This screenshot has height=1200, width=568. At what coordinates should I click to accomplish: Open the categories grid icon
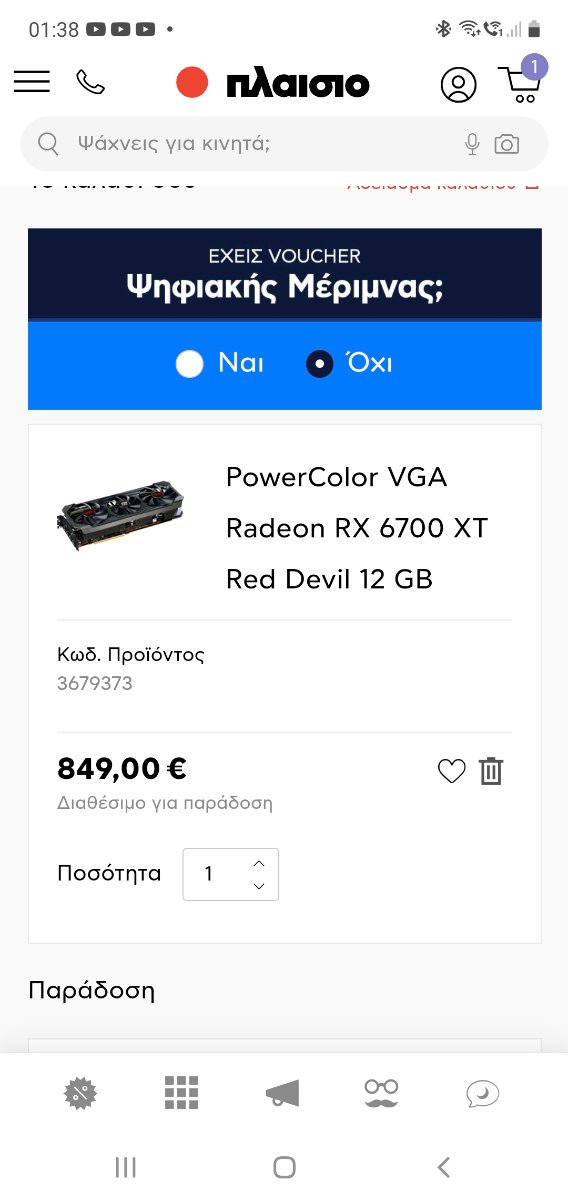click(x=181, y=1093)
